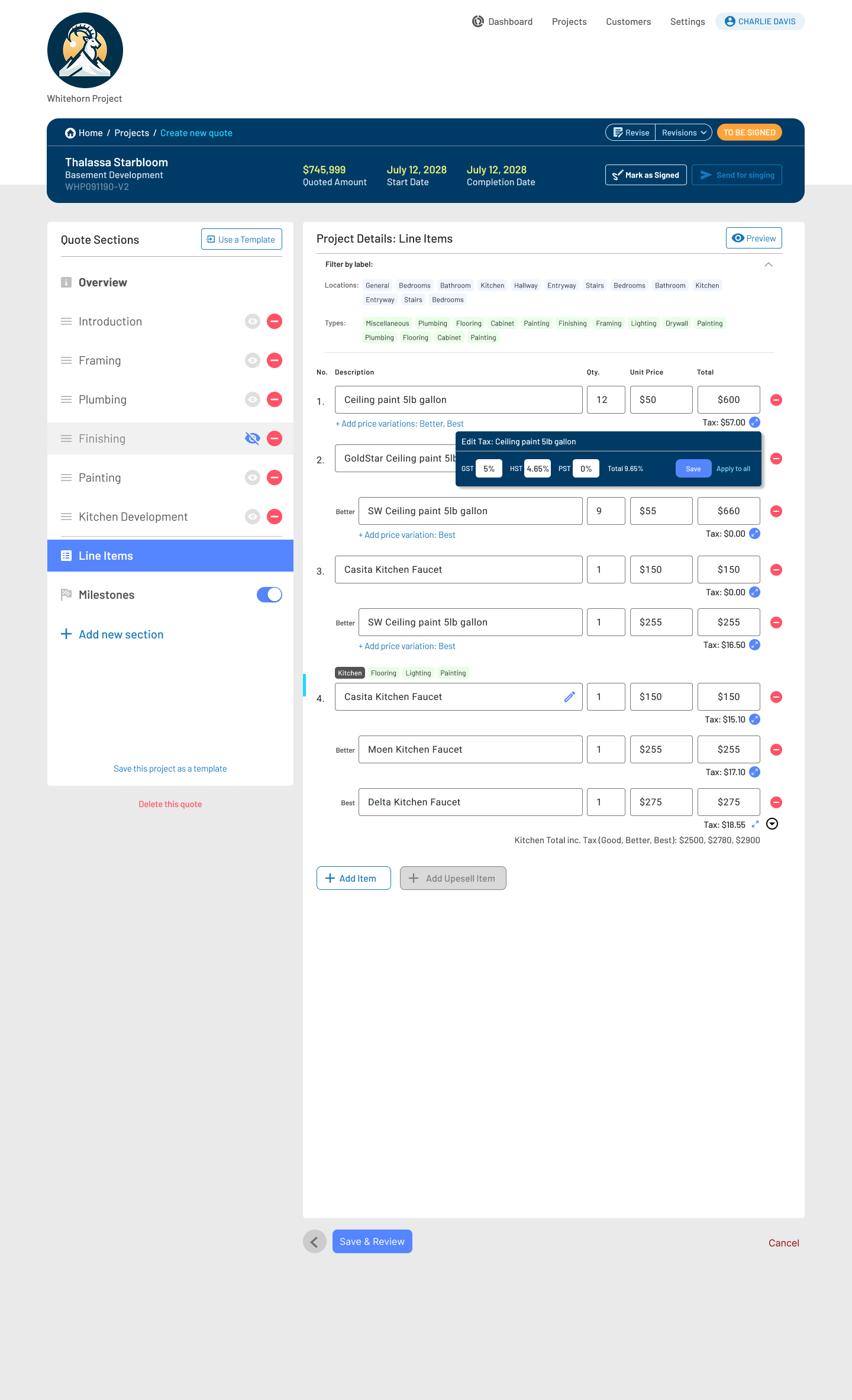Click the pencil edit icon on Casita Kitchen Faucet
This screenshot has height=1400, width=852.
click(x=569, y=697)
